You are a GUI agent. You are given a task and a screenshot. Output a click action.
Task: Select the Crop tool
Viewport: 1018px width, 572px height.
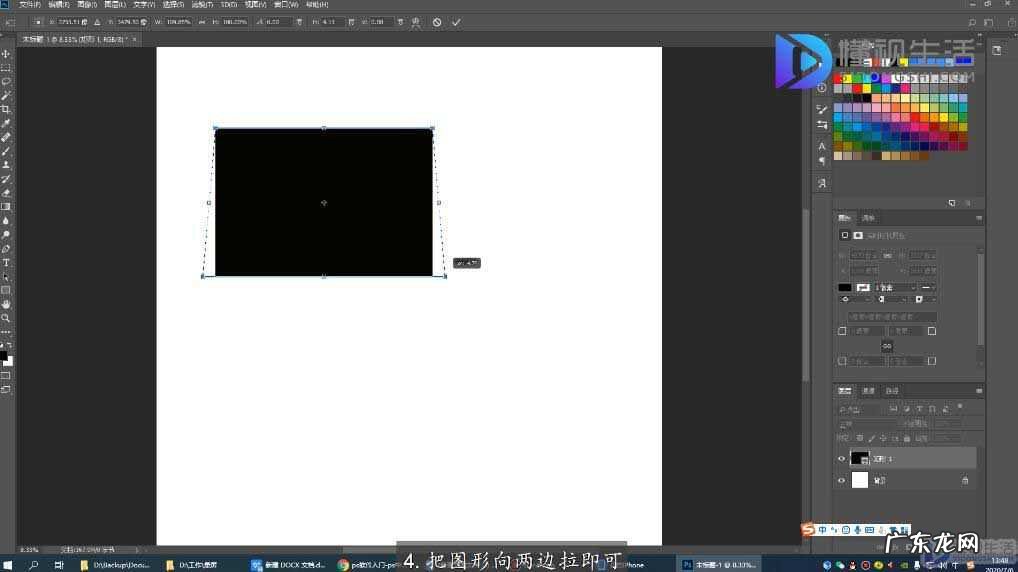tap(6, 109)
